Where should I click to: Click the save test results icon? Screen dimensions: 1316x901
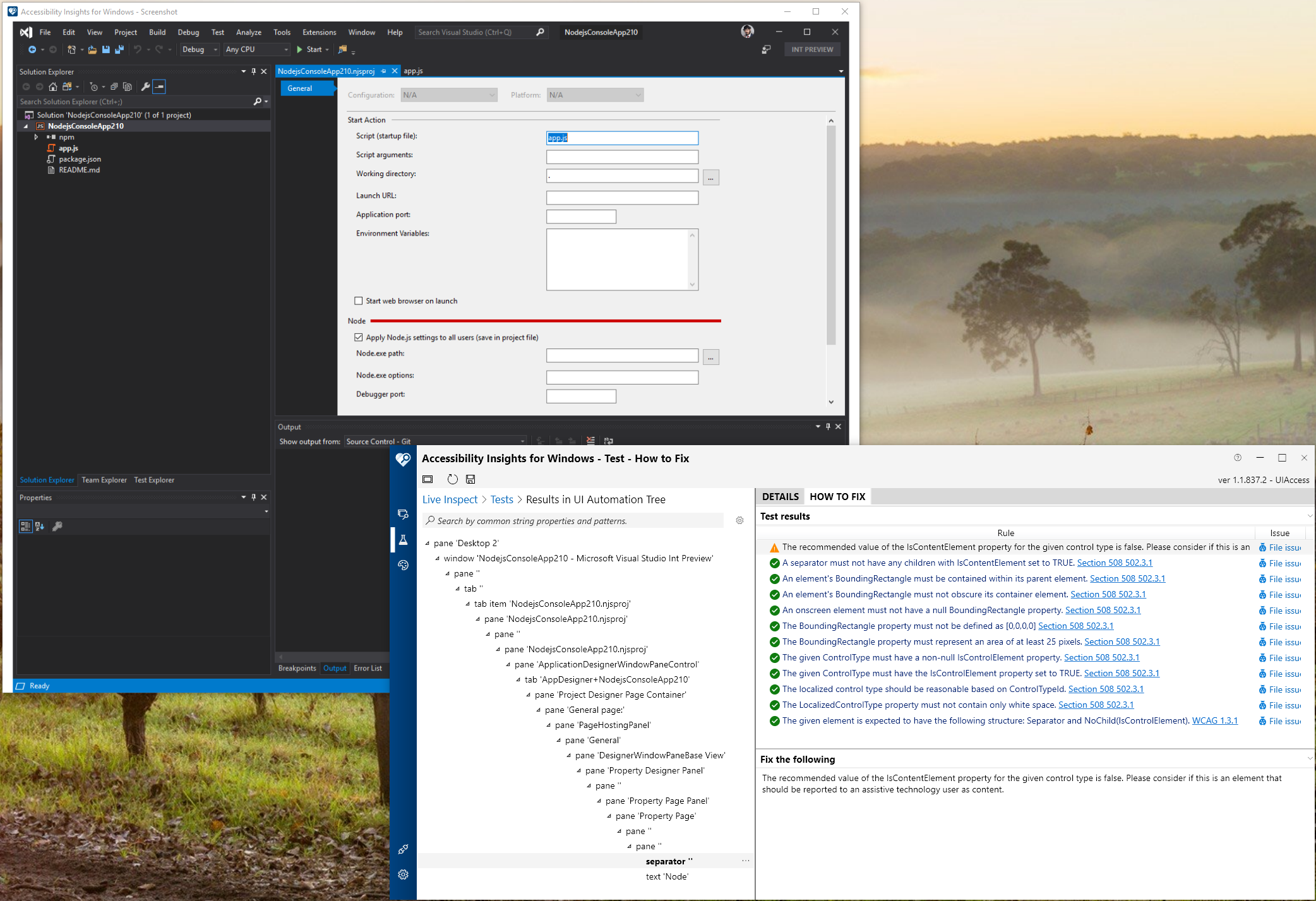click(470, 479)
